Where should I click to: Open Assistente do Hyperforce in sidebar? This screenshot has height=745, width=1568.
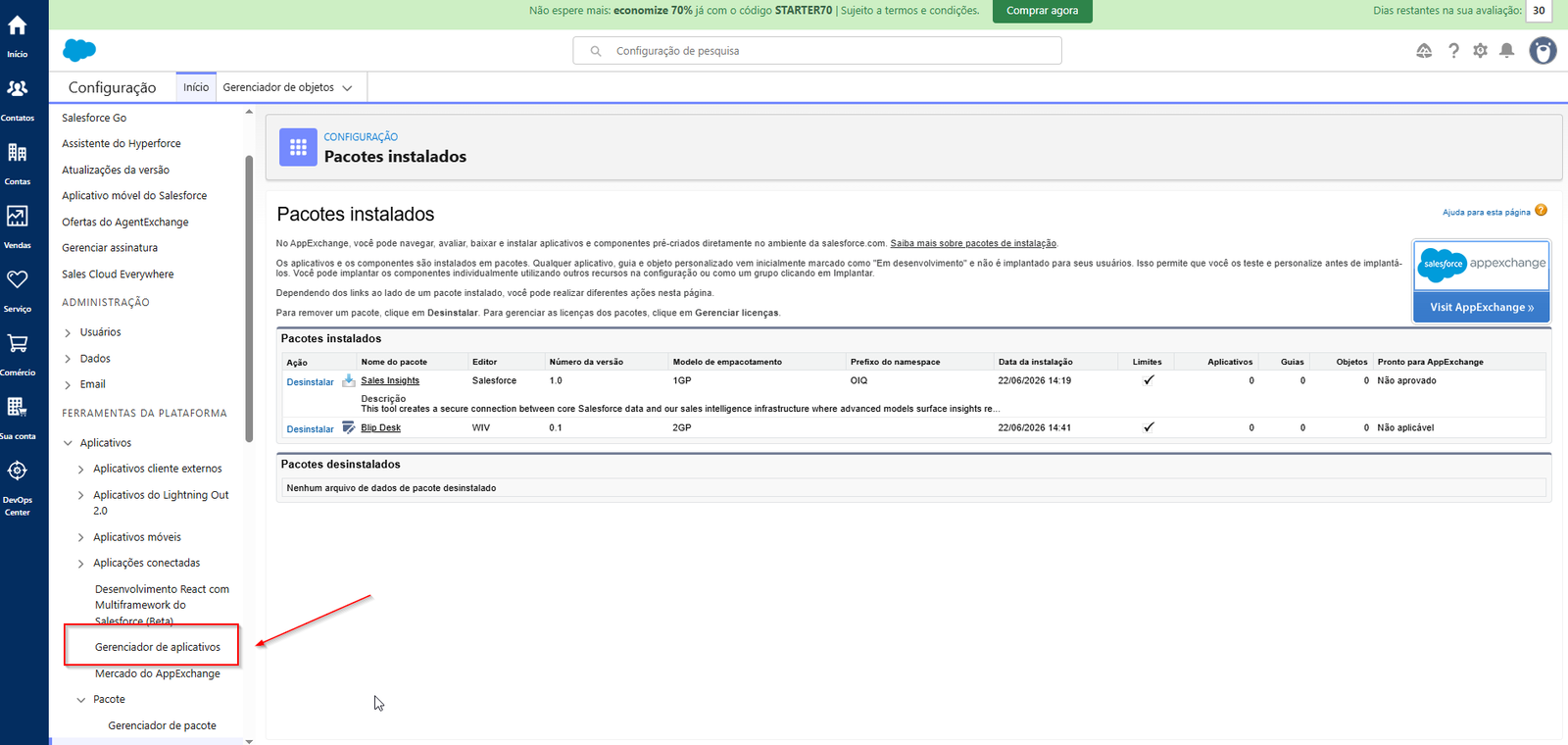pos(122,143)
